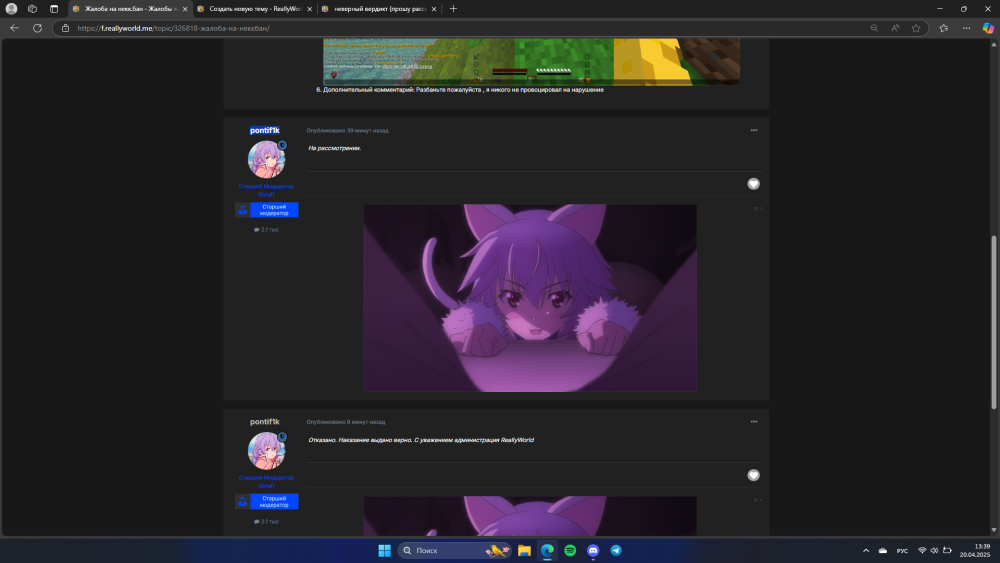The width and height of the screenshot is (1000, 563).
Task: Switch to 'неверный вердикт' tab
Action: click(x=377, y=9)
